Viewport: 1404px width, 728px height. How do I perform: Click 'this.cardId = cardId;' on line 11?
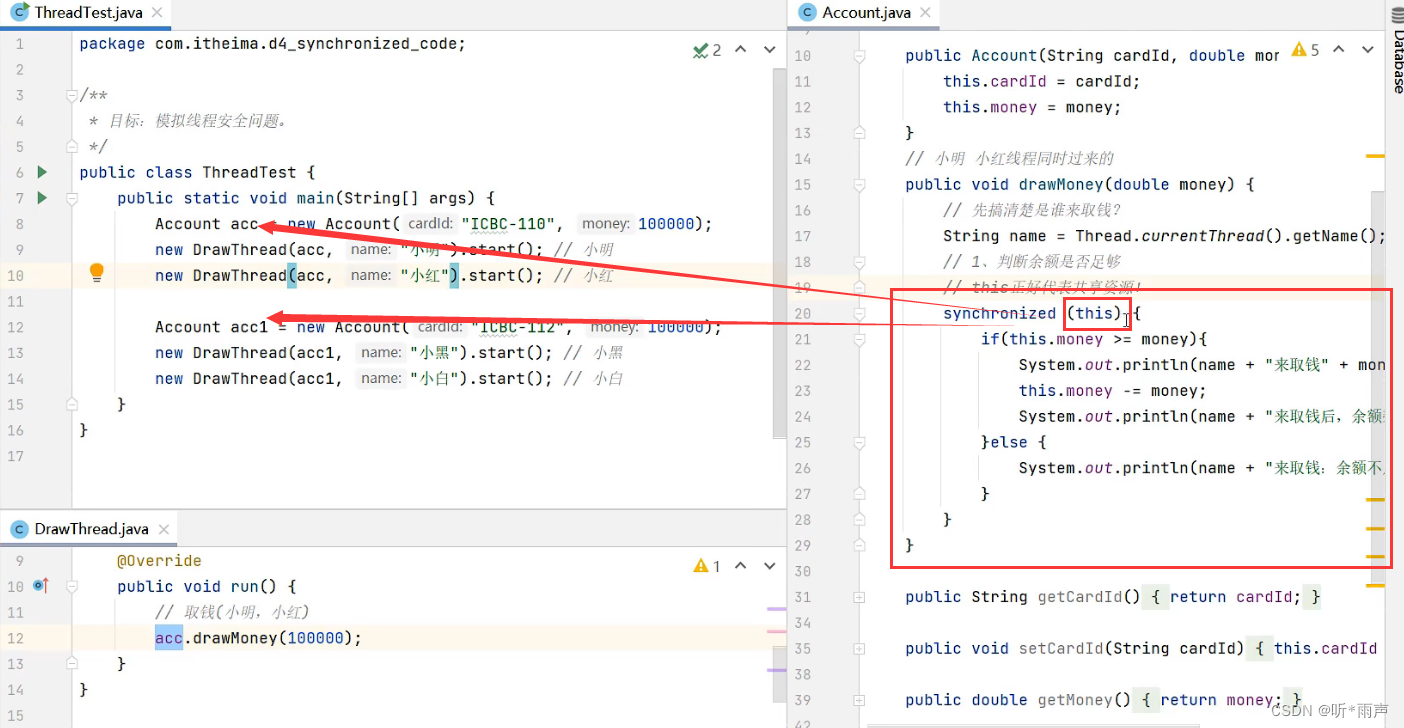point(1042,82)
